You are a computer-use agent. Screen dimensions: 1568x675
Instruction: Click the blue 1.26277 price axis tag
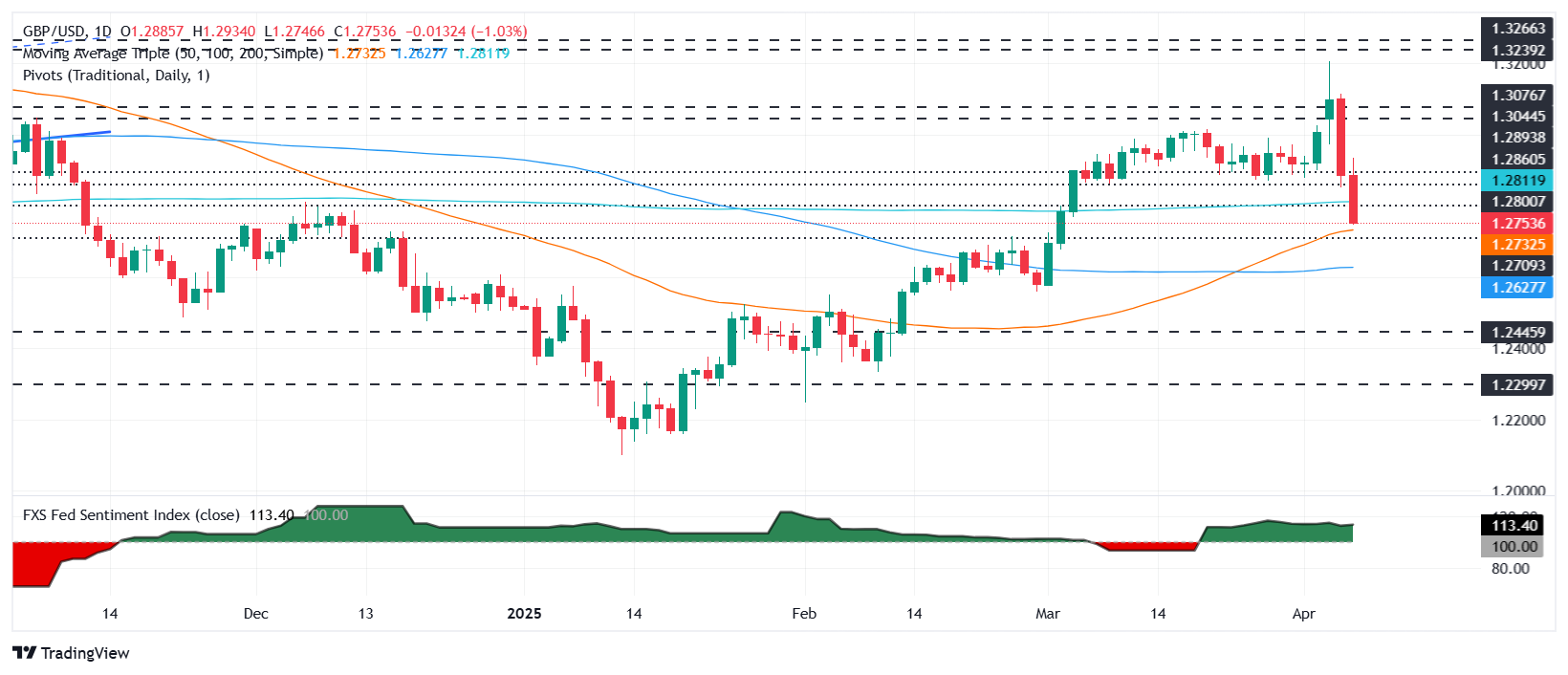coord(1517,288)
